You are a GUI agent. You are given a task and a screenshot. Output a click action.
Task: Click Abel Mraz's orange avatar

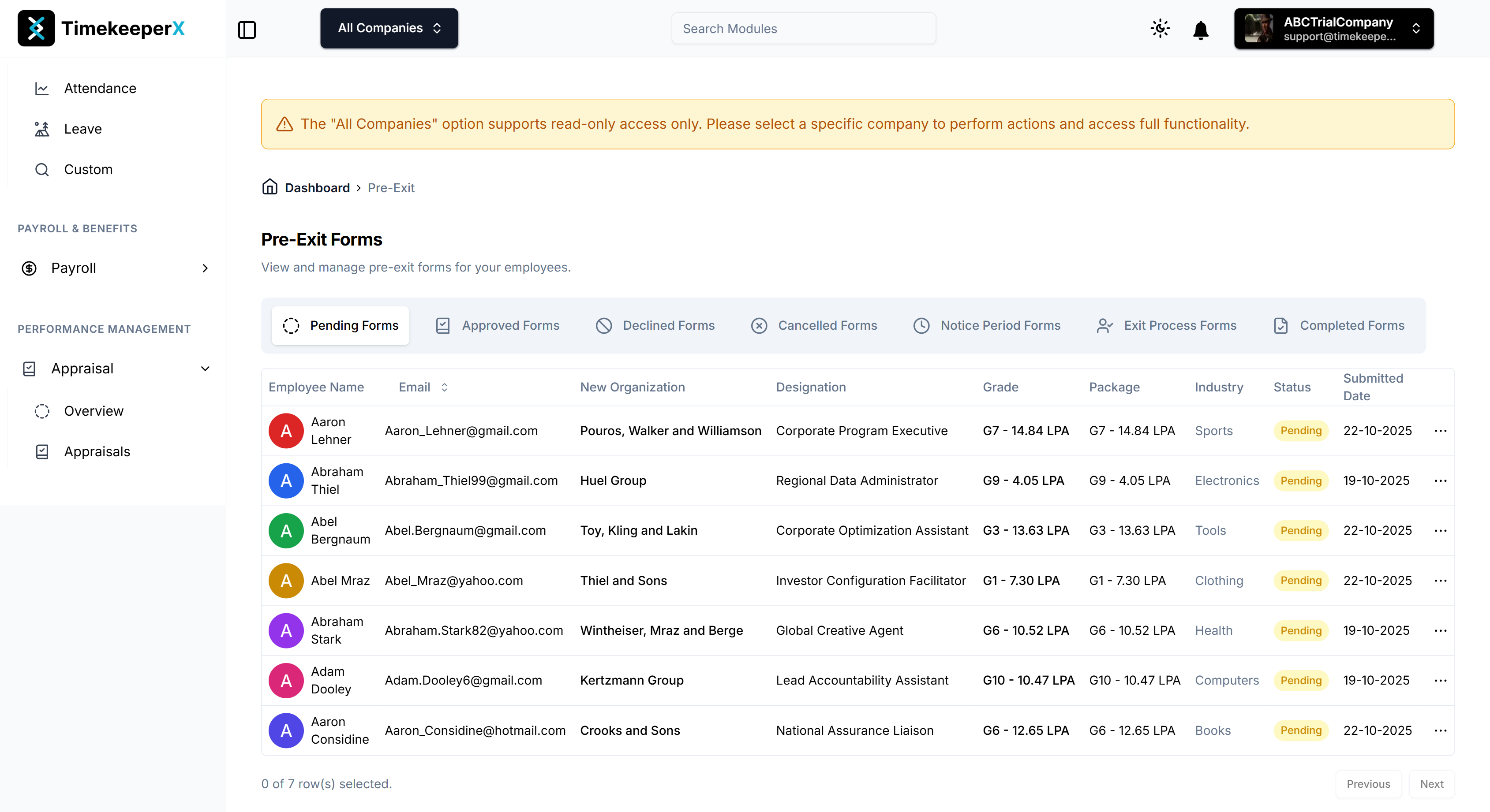(286, 581)
